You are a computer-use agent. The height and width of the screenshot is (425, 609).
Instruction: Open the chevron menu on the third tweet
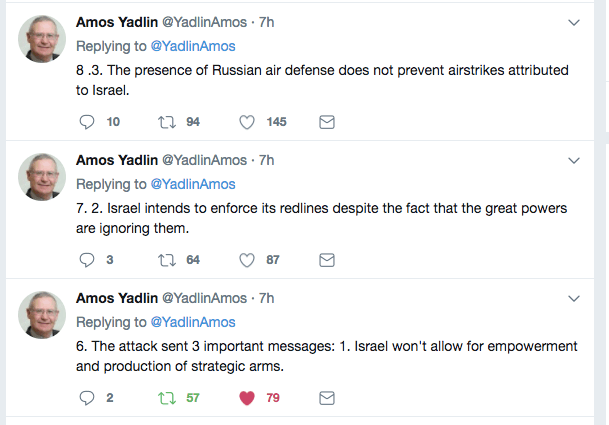[x=574, y=299]
